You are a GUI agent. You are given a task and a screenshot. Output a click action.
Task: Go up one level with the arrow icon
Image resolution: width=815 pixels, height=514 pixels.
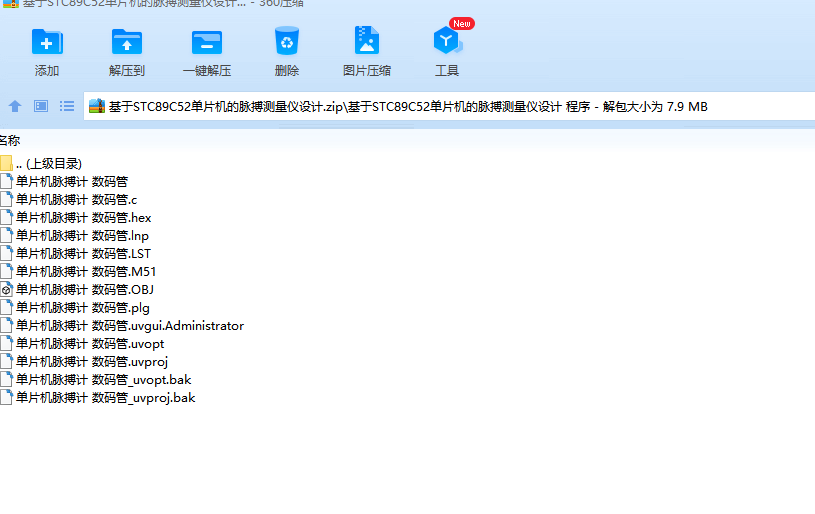point(15,107)
